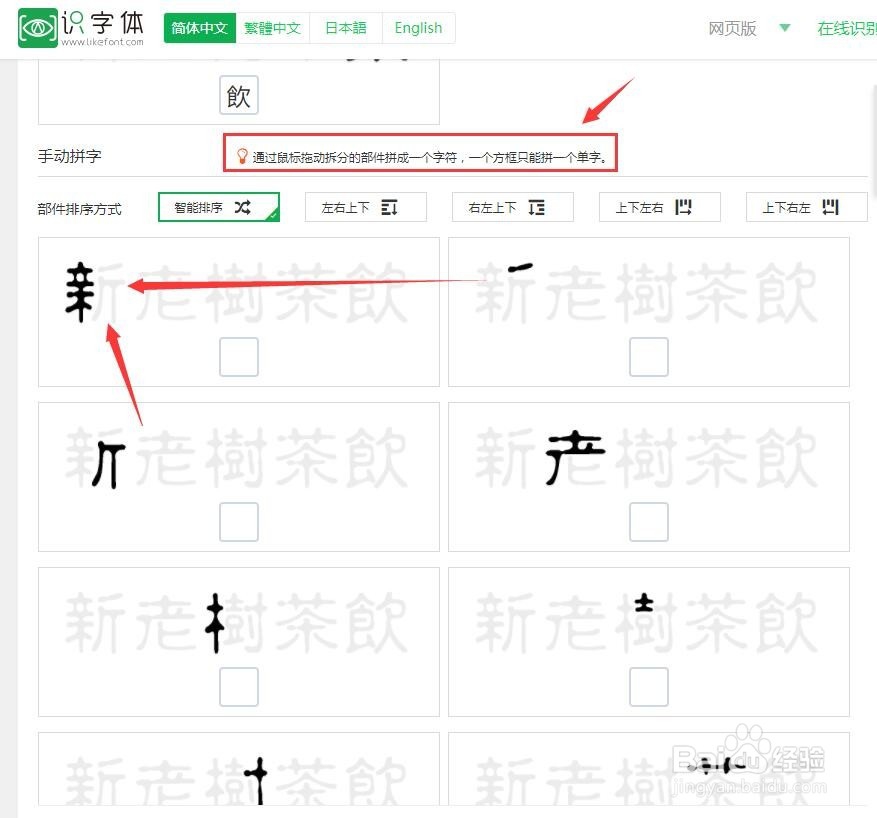Click the 飲 character box
This screenshot has height=818, width=877.
239,96
